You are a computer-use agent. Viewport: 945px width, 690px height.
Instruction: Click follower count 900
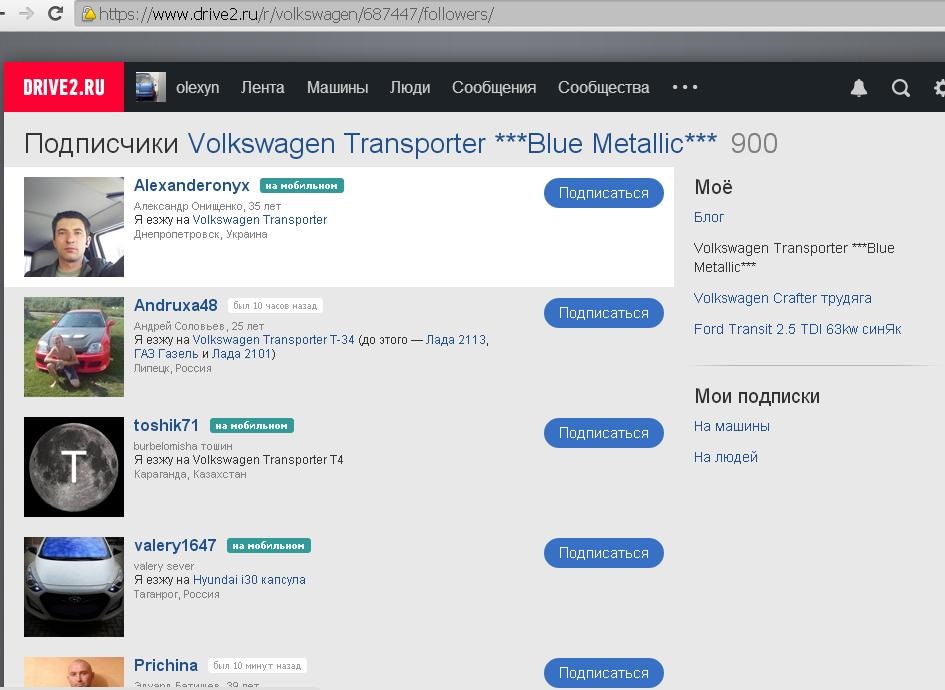click(x=754, y=143)
